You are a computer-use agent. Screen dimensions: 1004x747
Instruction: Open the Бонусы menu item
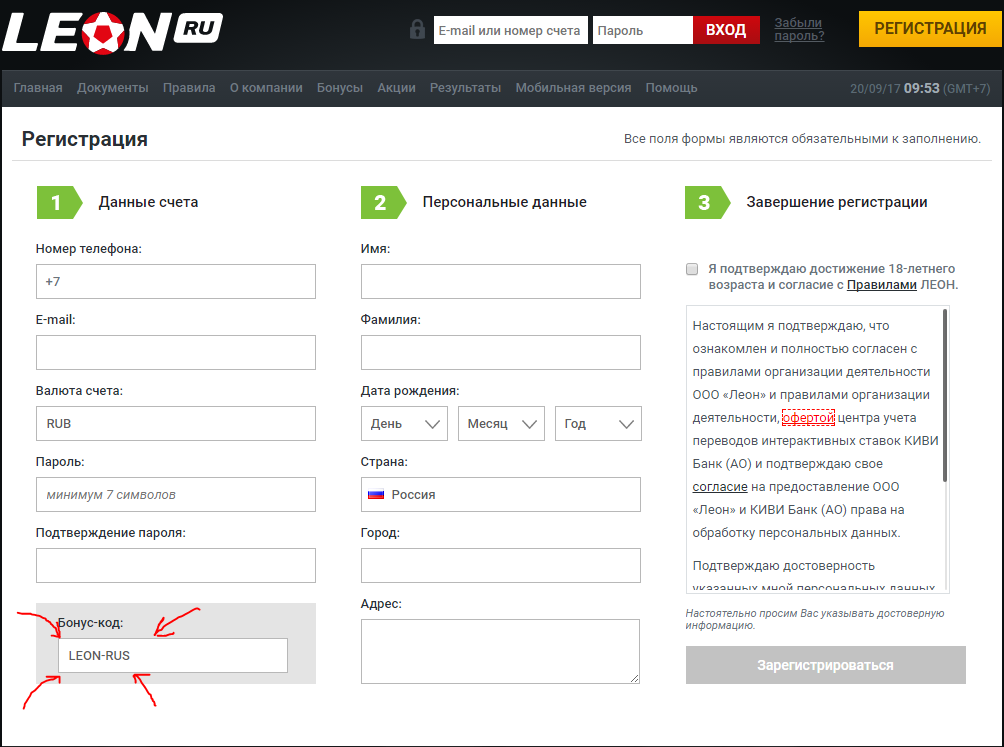(340, 88)
